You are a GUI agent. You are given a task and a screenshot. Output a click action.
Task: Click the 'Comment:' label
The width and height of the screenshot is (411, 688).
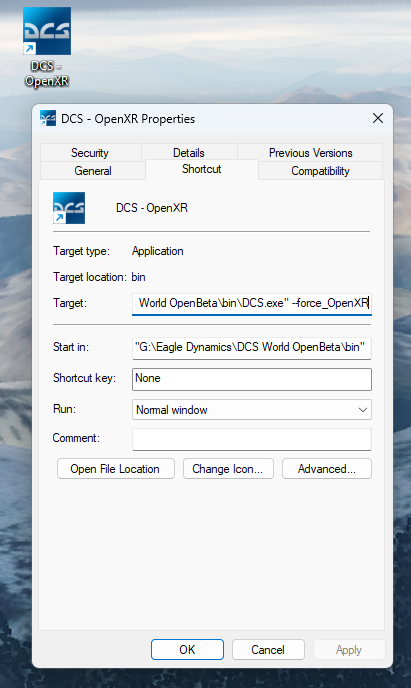point(76,438)
